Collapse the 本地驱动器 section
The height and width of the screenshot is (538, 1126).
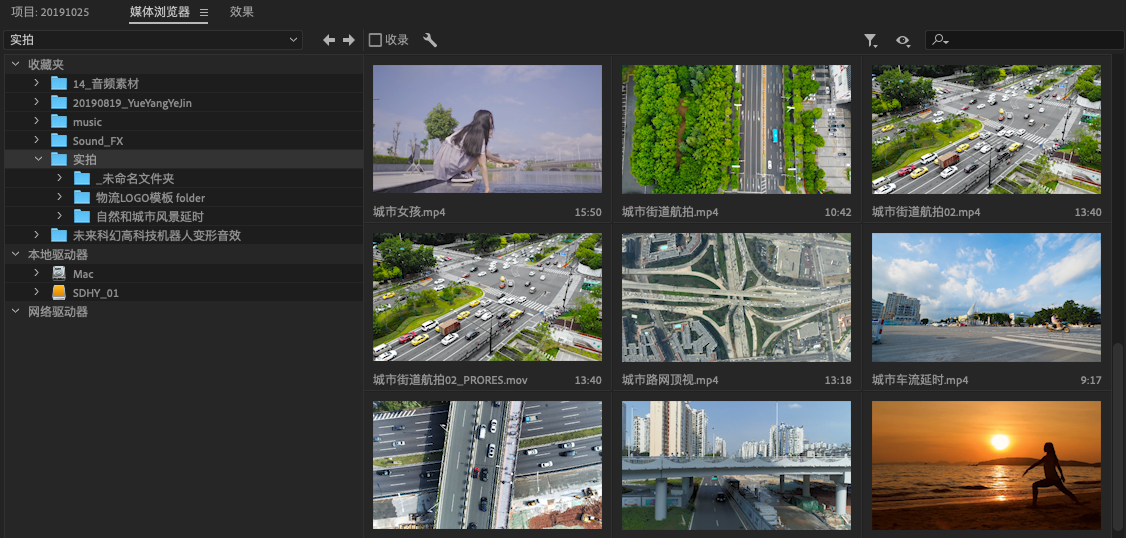[16, 255]
